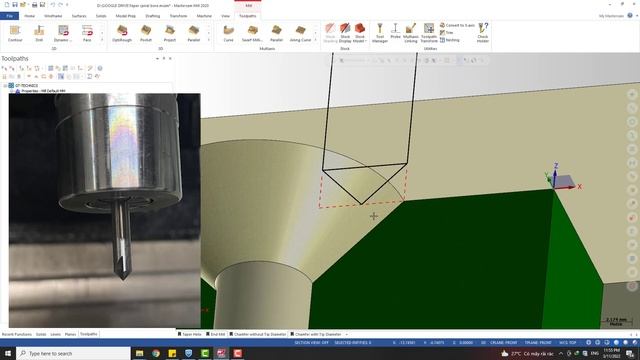The width and height of the screenshot is (640, 360).
Task: Click the taskbar search box
Action: (x=73, y=353)
